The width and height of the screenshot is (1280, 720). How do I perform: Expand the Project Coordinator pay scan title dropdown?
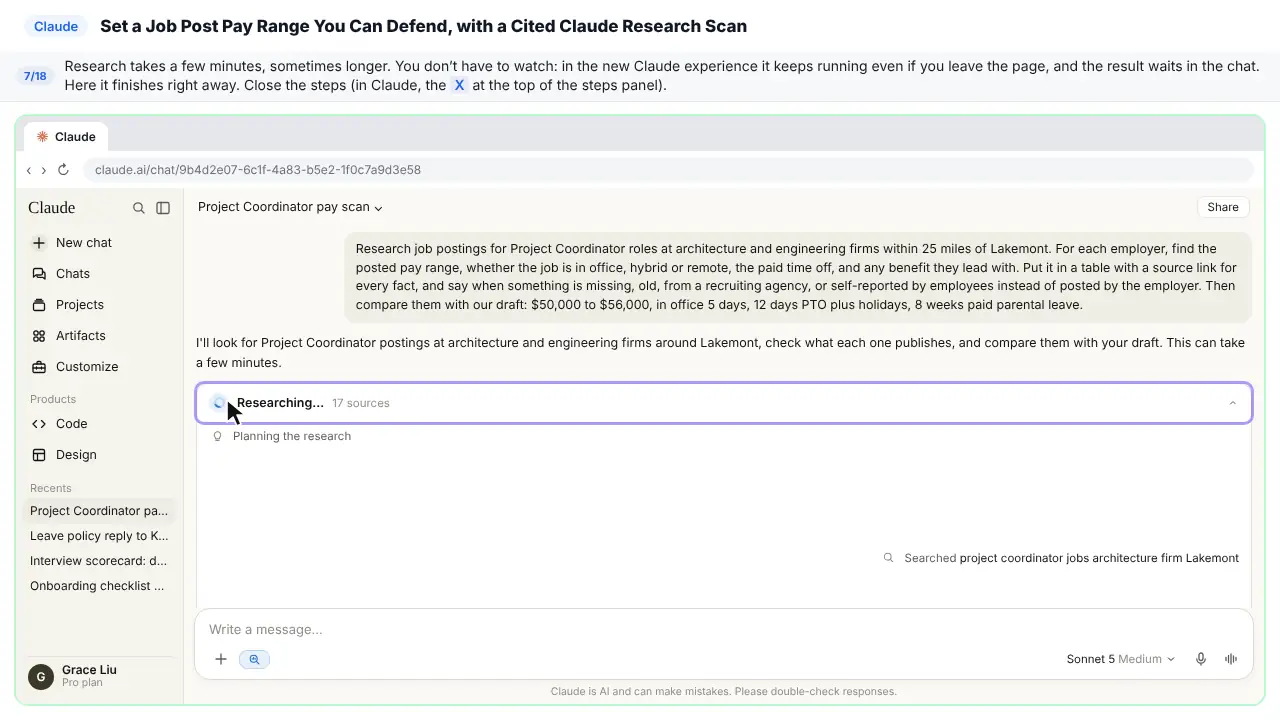290,207
